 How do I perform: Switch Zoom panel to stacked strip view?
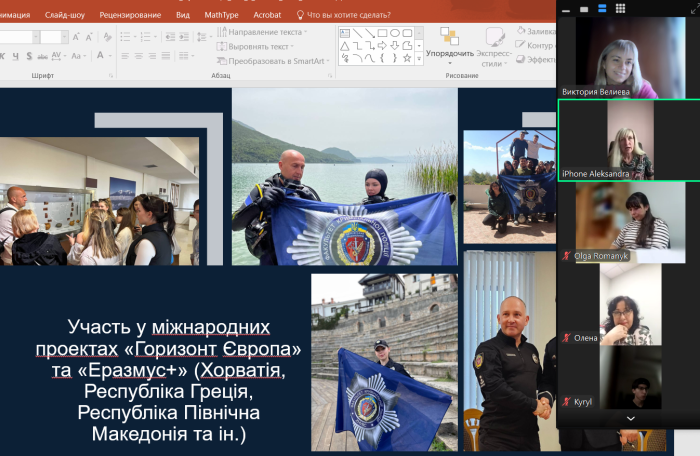pos(602,9)
